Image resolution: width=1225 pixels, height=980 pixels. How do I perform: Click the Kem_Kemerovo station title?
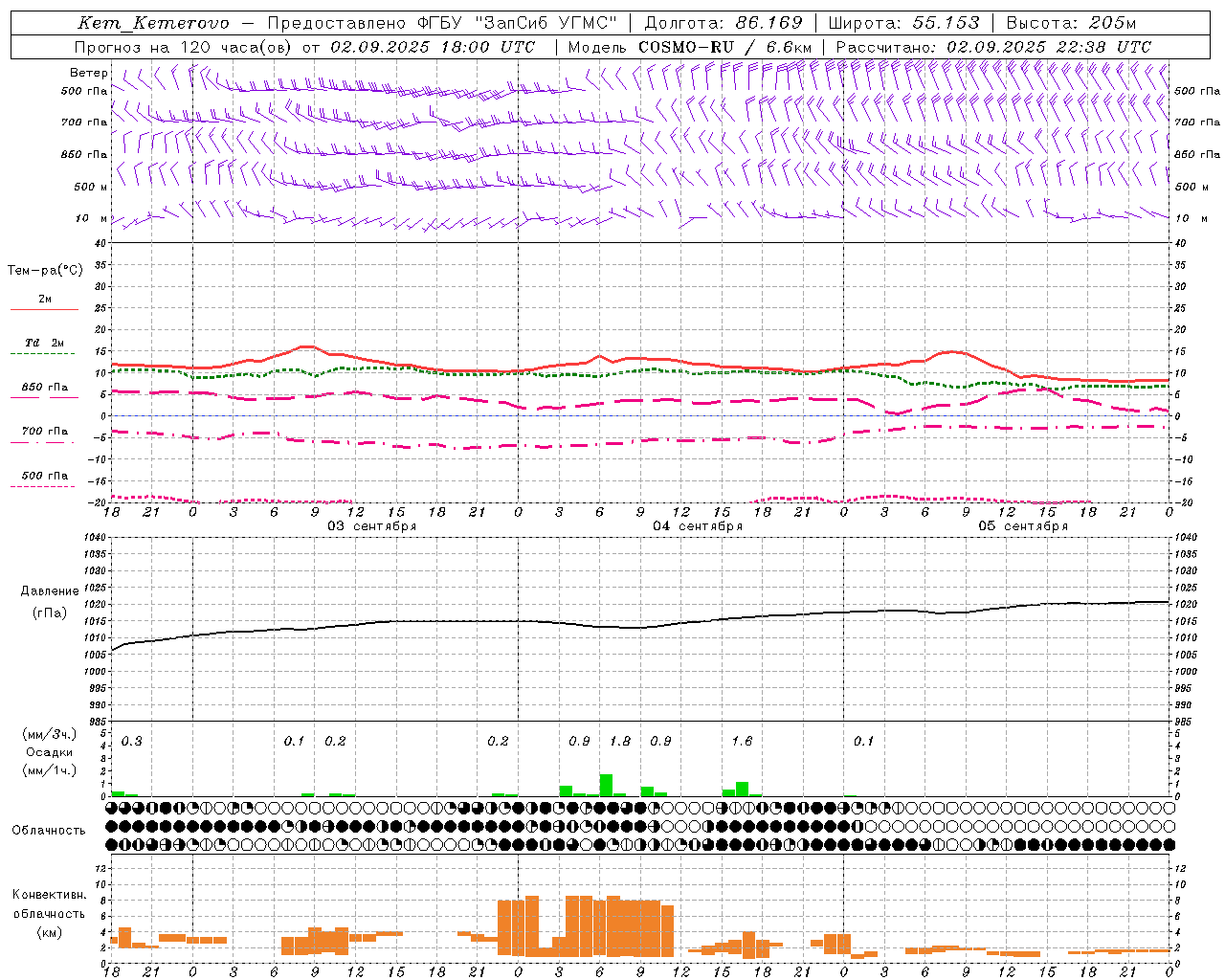click(154, 23)
